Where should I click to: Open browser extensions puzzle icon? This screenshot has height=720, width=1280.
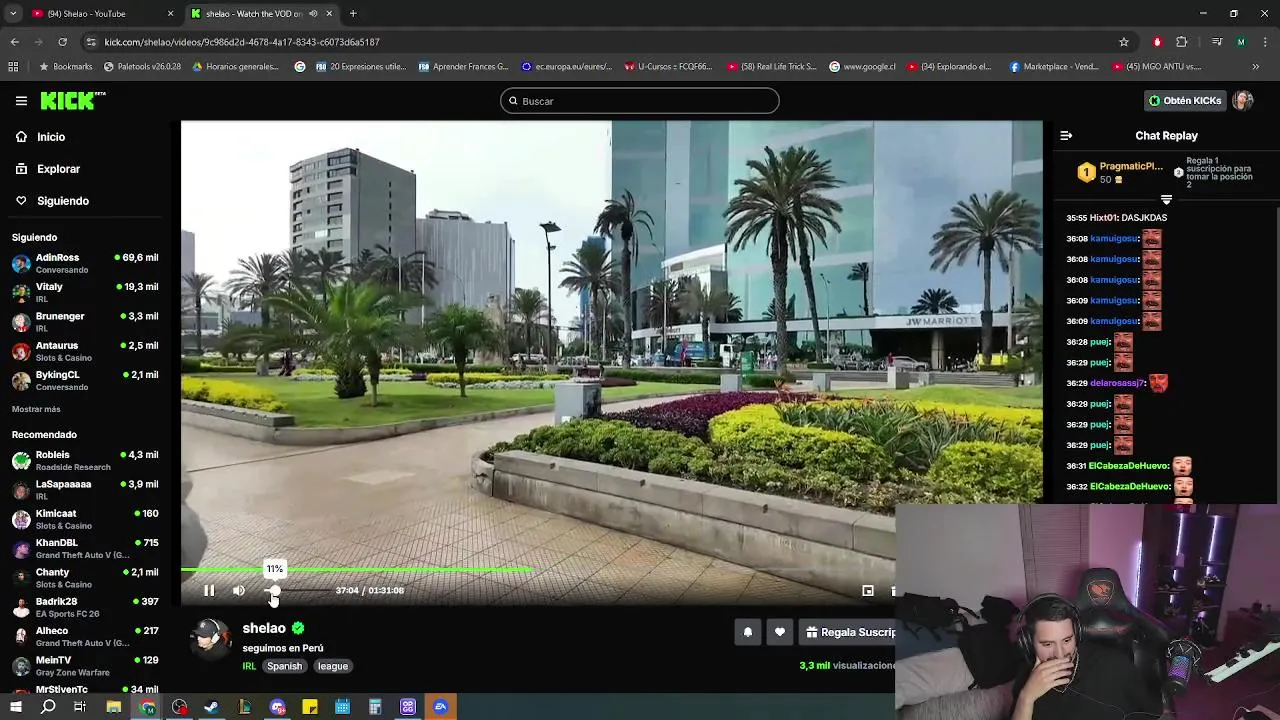pyautogui.click(x=1182, y=42)
